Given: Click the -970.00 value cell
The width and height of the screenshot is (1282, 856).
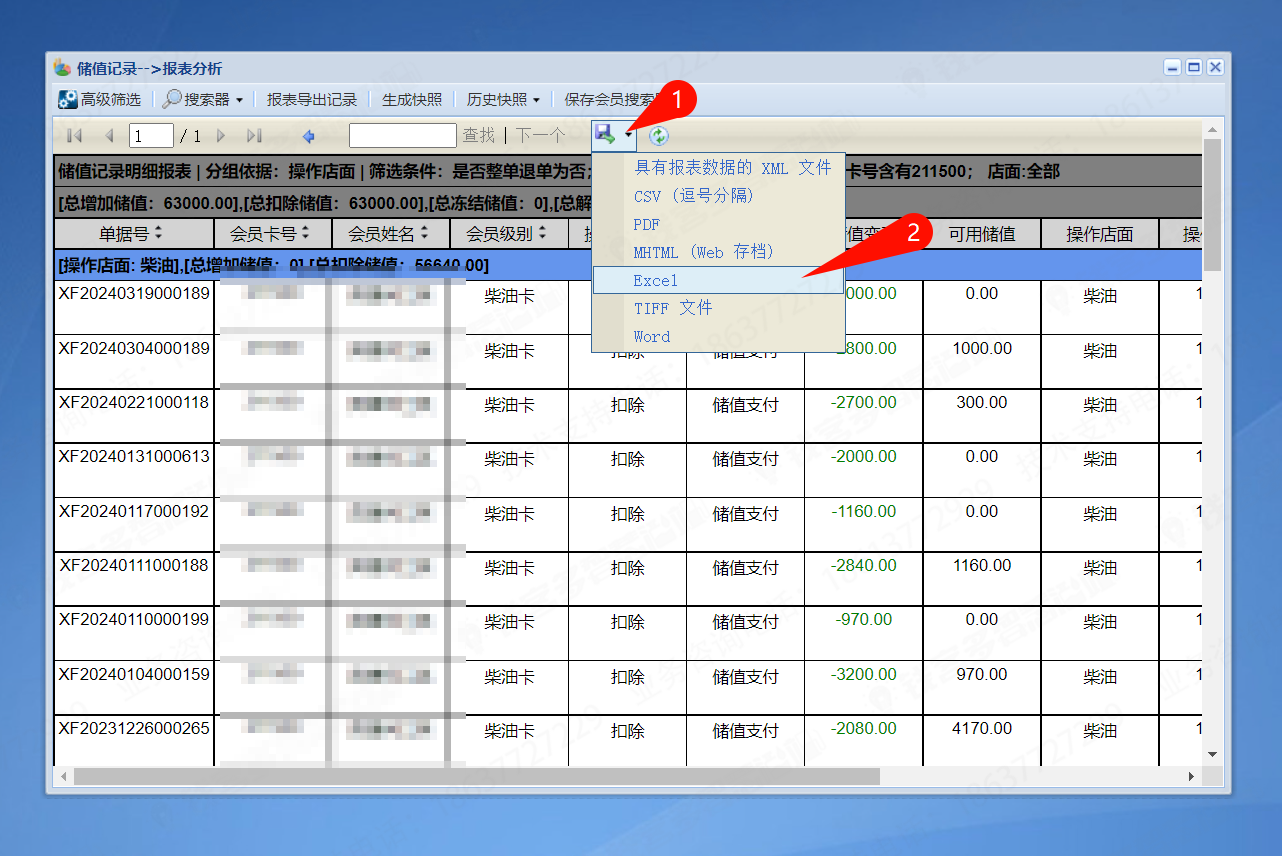Looking at the screenshot, I should [x=864, y=620].
